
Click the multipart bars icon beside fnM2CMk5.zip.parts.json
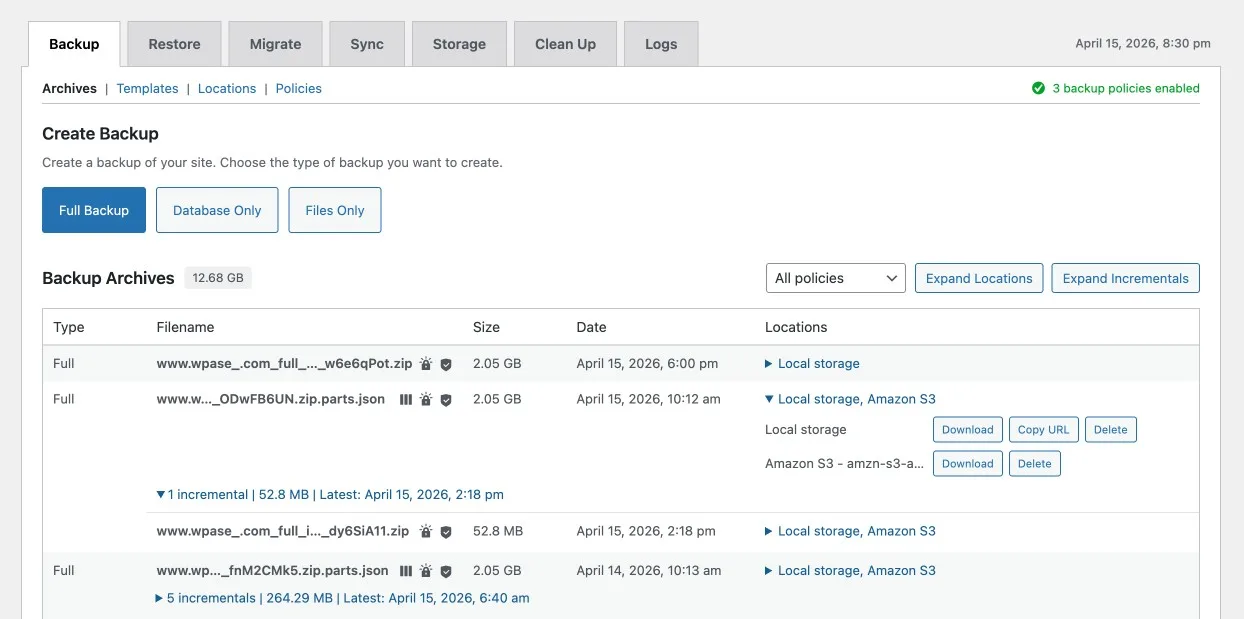[x=405, y=571]
